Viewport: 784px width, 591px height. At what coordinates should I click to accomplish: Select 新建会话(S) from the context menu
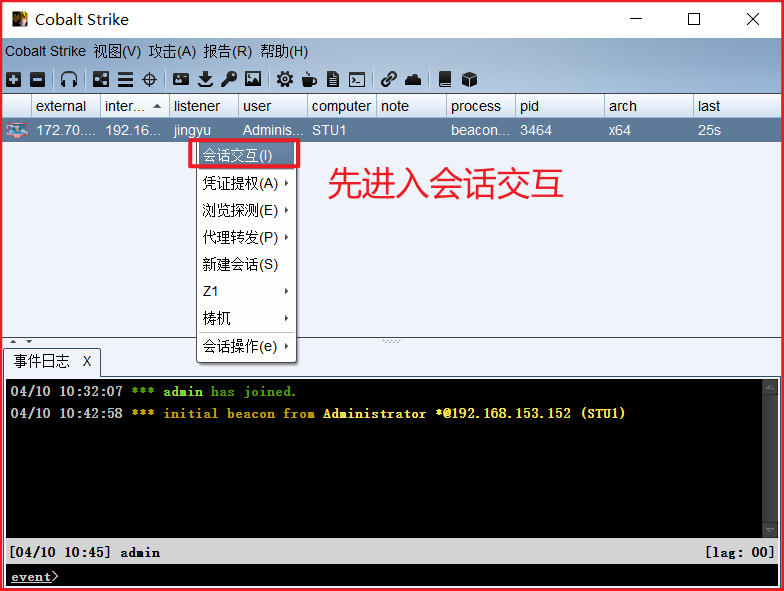(x=246, y=264)
